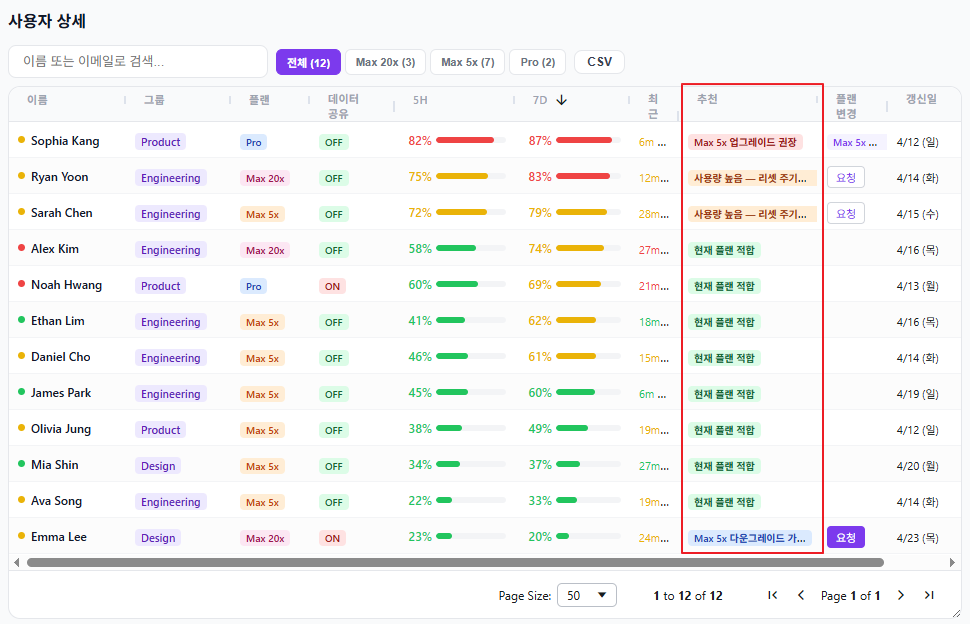Select the Max 20x (3) filter tab

point(385,62)
